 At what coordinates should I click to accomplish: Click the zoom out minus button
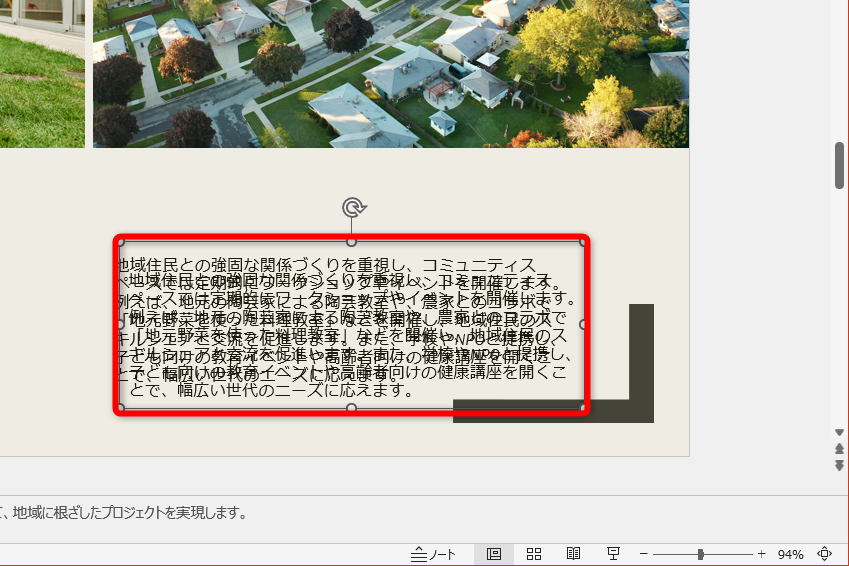pos(643,554)
